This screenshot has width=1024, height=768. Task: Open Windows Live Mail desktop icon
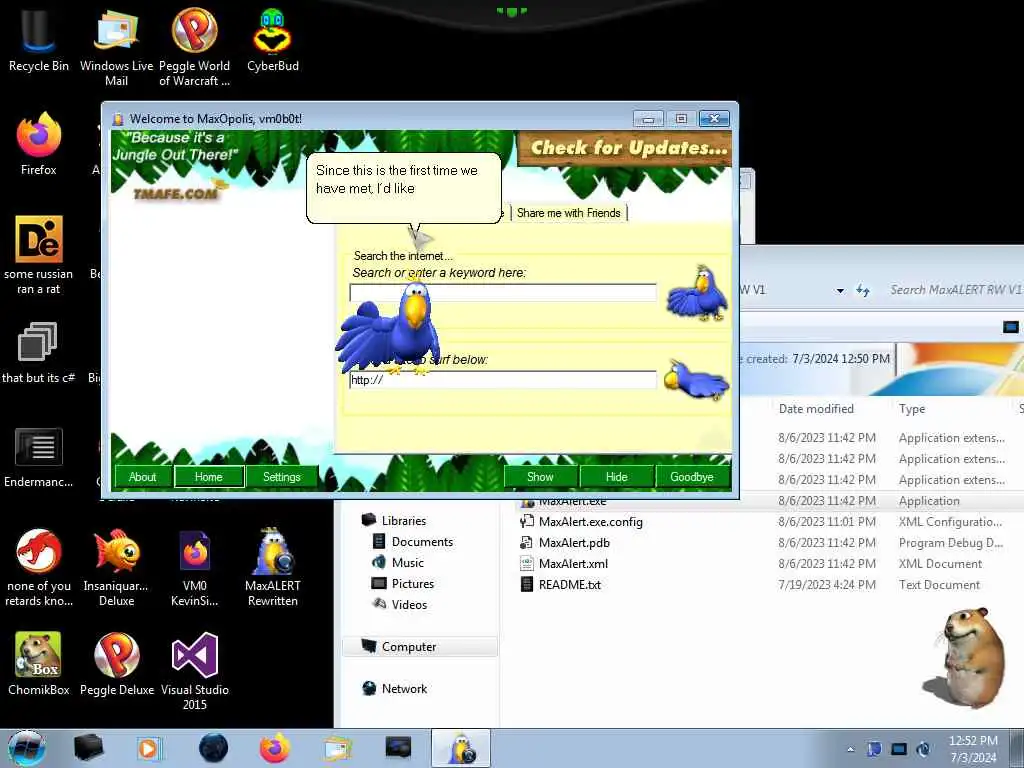click(x=116, y=47)
